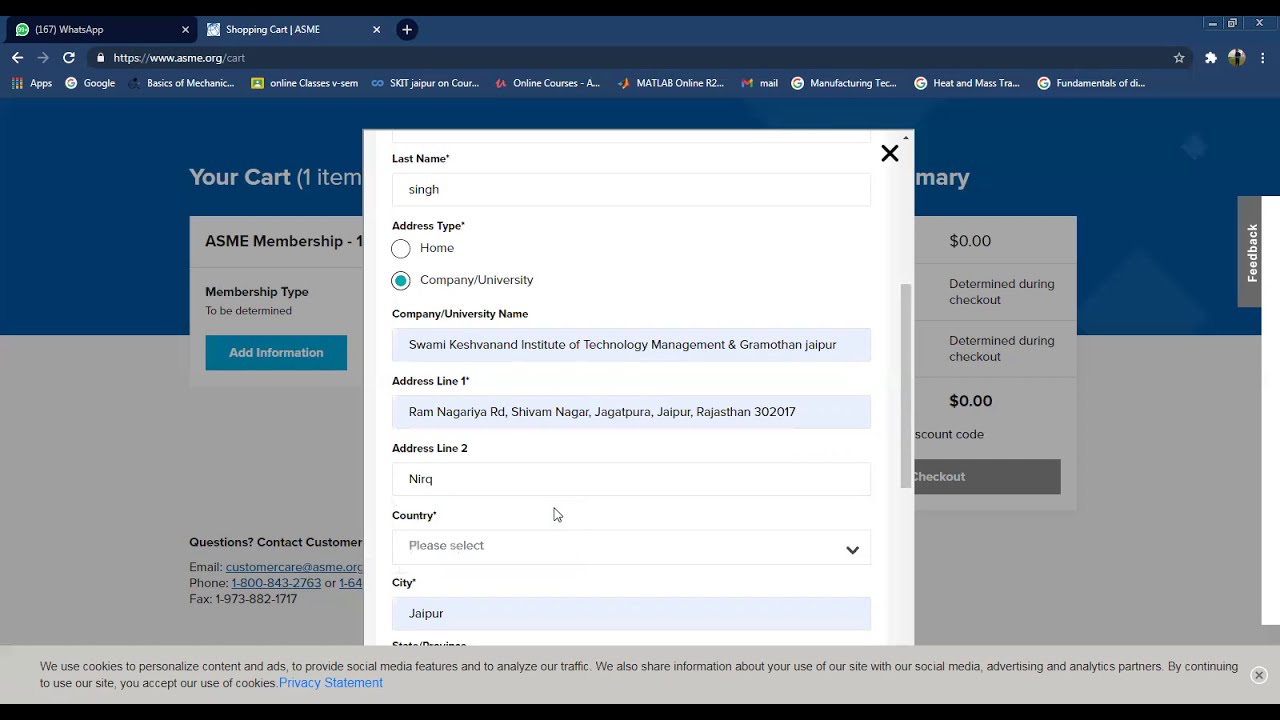Click the Checkout button

(987, 477)
